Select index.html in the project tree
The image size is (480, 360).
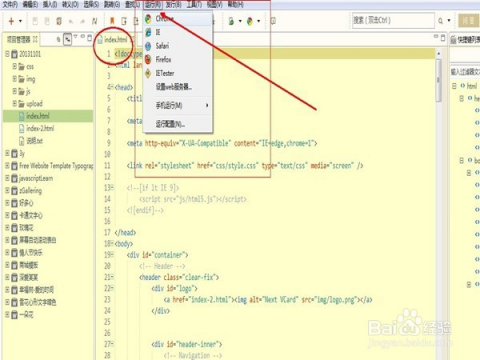point(38,116)
